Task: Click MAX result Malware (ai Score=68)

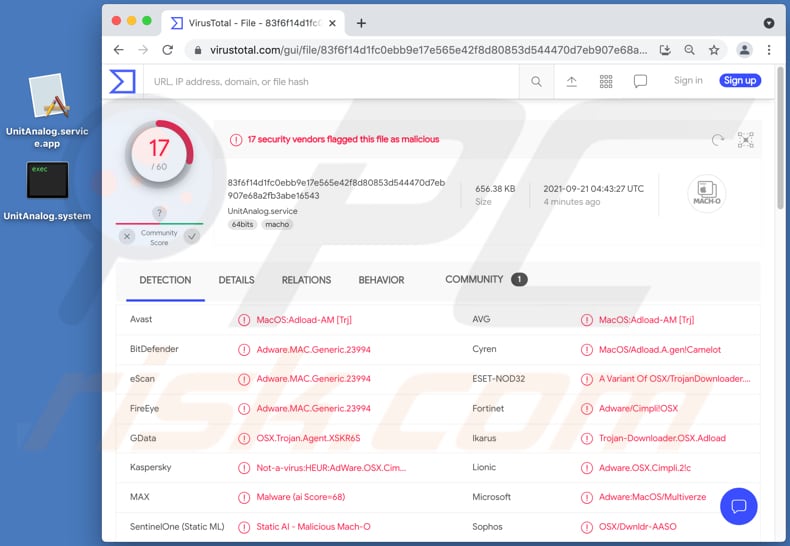Action: 301,497
